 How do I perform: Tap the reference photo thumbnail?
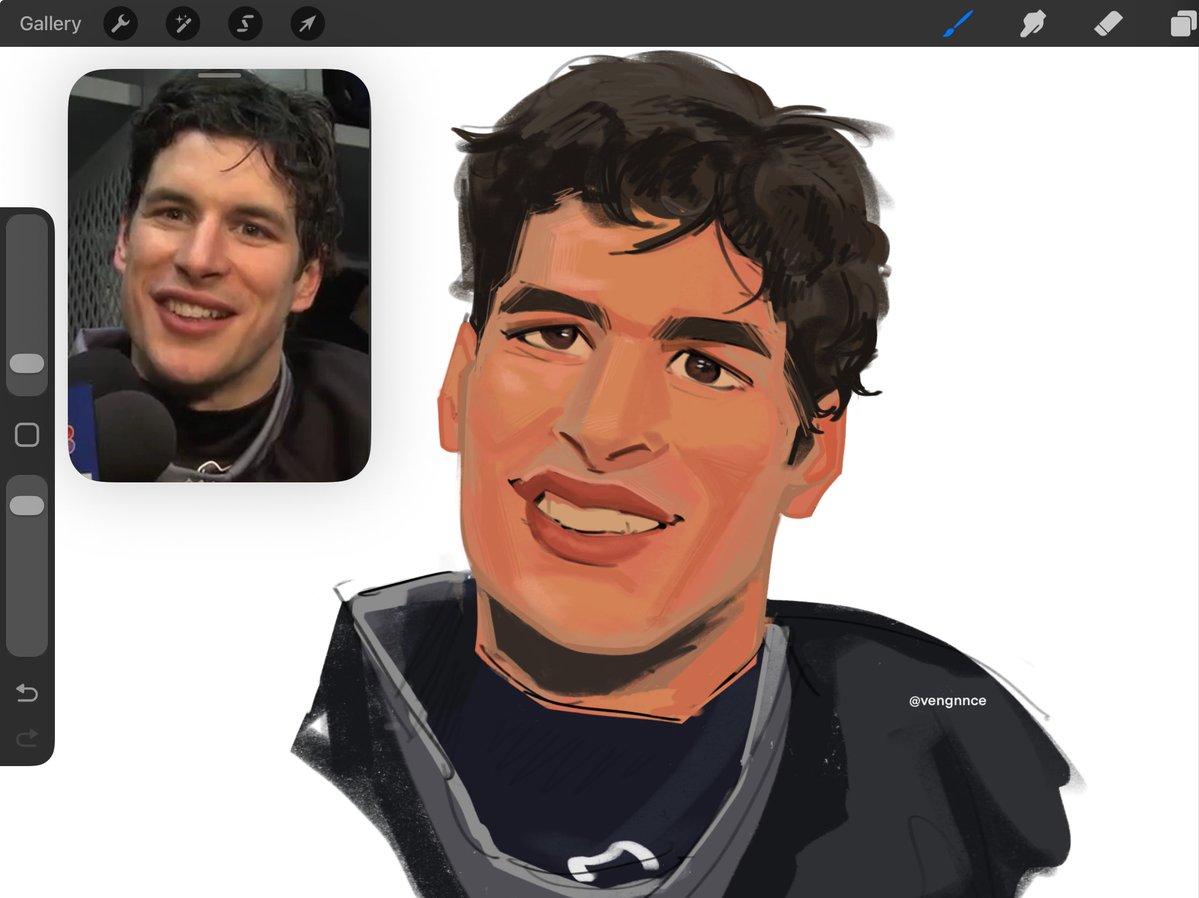(x=219, y=275)
